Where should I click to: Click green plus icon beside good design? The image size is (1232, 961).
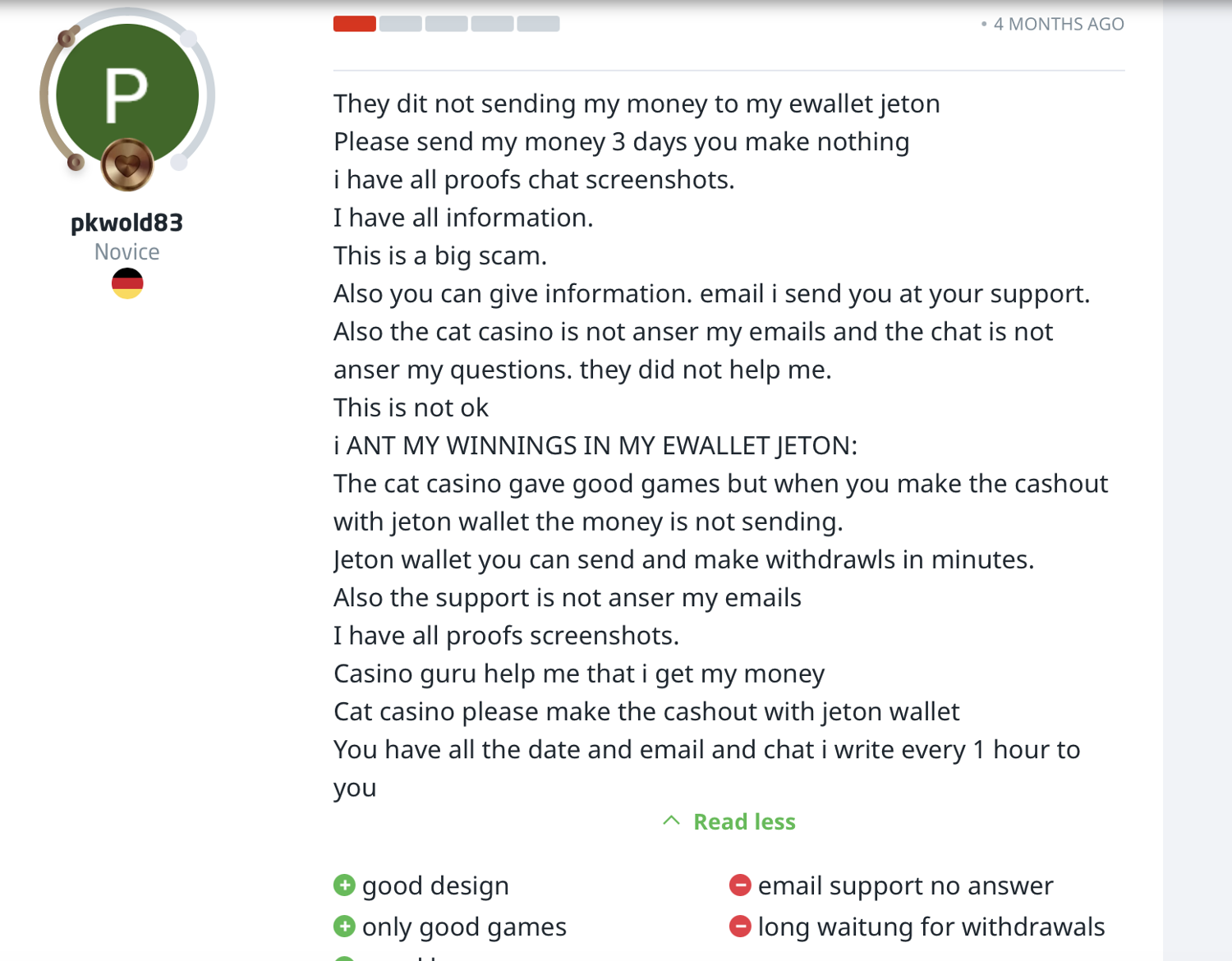click(x=344, y=885)
